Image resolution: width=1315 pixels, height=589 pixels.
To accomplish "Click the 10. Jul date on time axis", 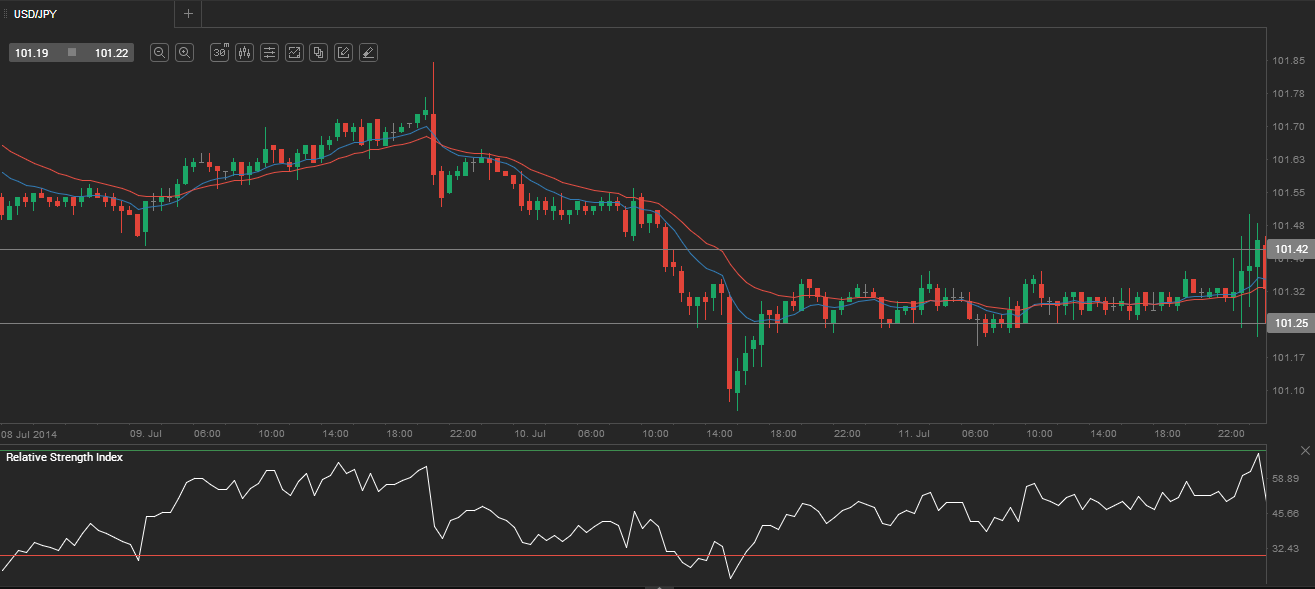I will pos(530,434).
